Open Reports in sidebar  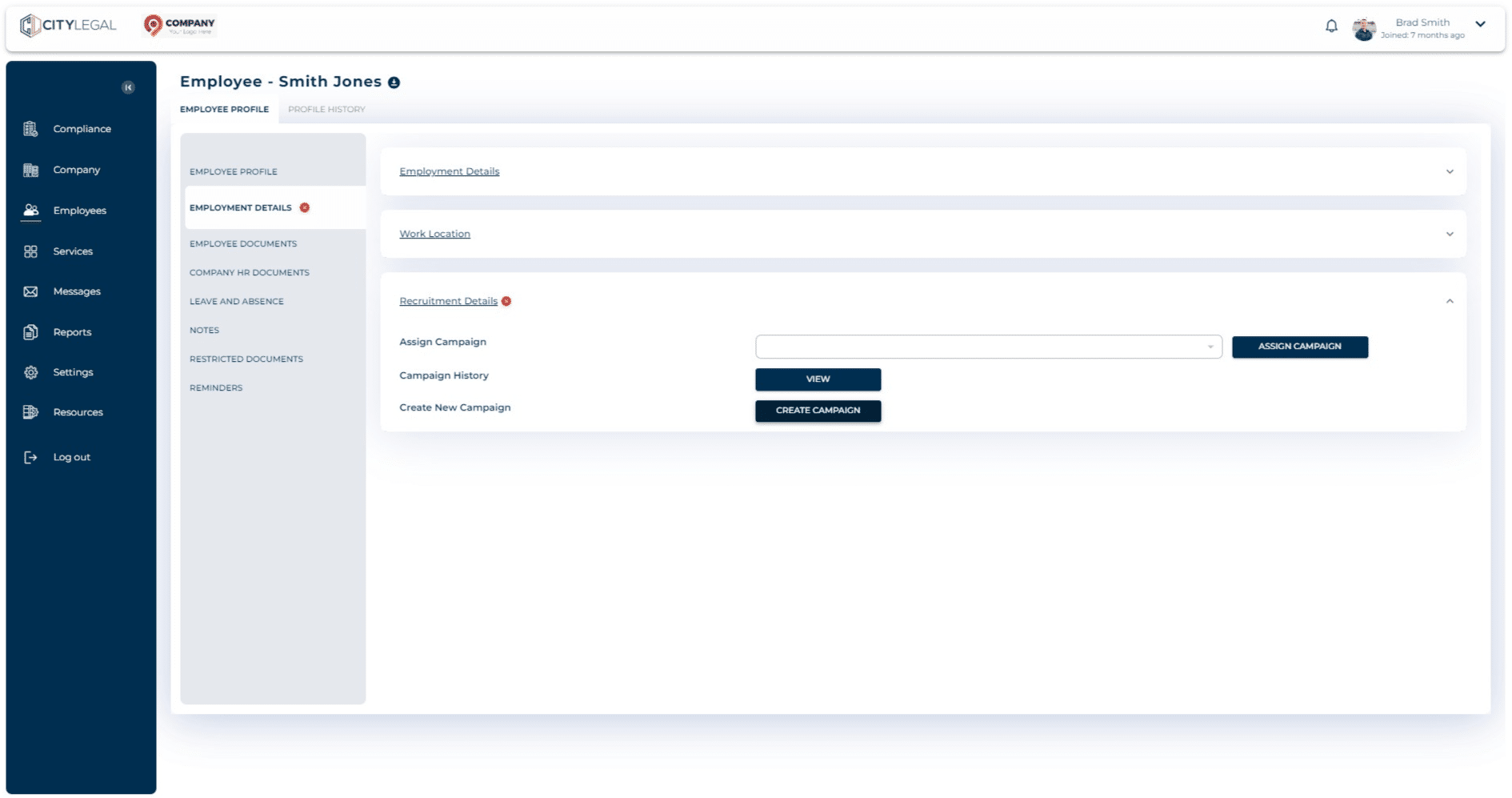click(72, 332)
